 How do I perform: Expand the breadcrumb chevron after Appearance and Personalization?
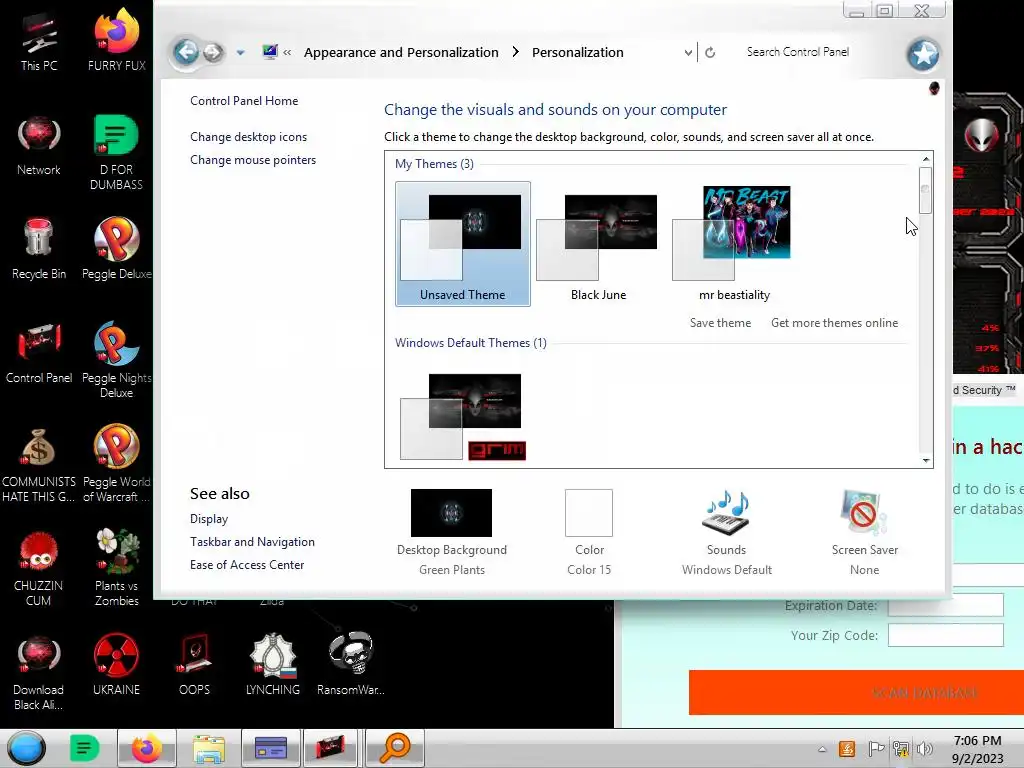tap(515, 52)
